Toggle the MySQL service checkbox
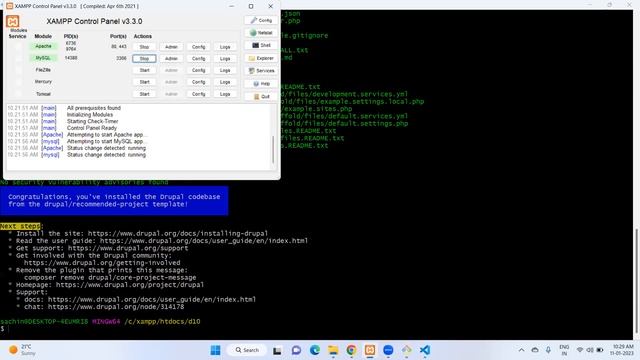 click(x=18, y=58)
